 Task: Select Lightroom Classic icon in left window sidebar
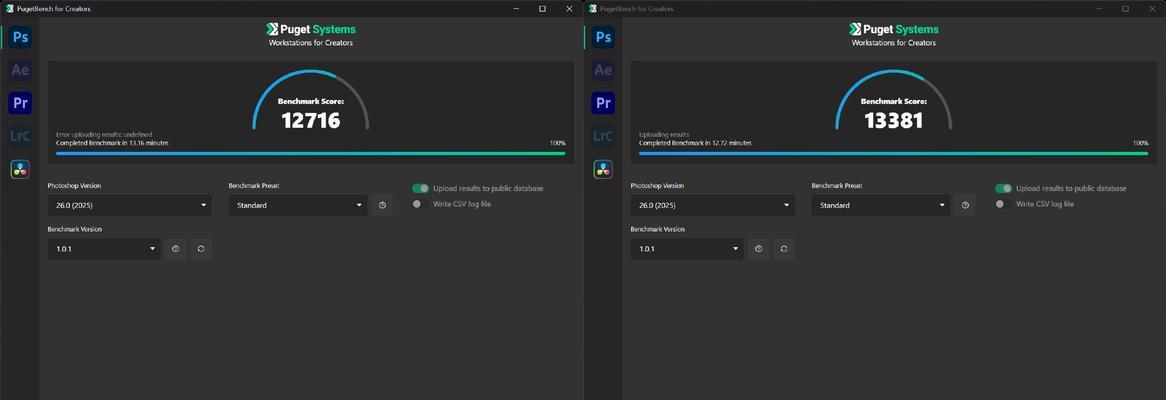click(20, 135)
